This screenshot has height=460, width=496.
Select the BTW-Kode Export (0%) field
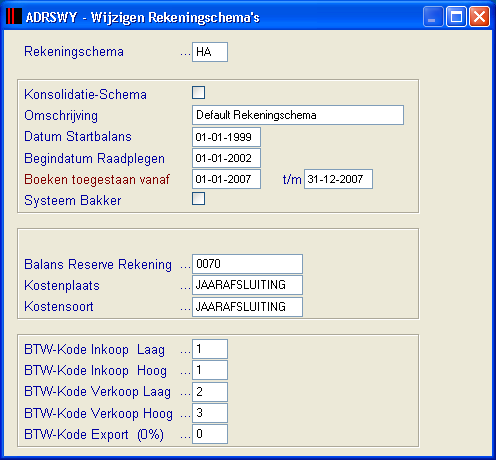pyautogui.click(x=210, y=434)
